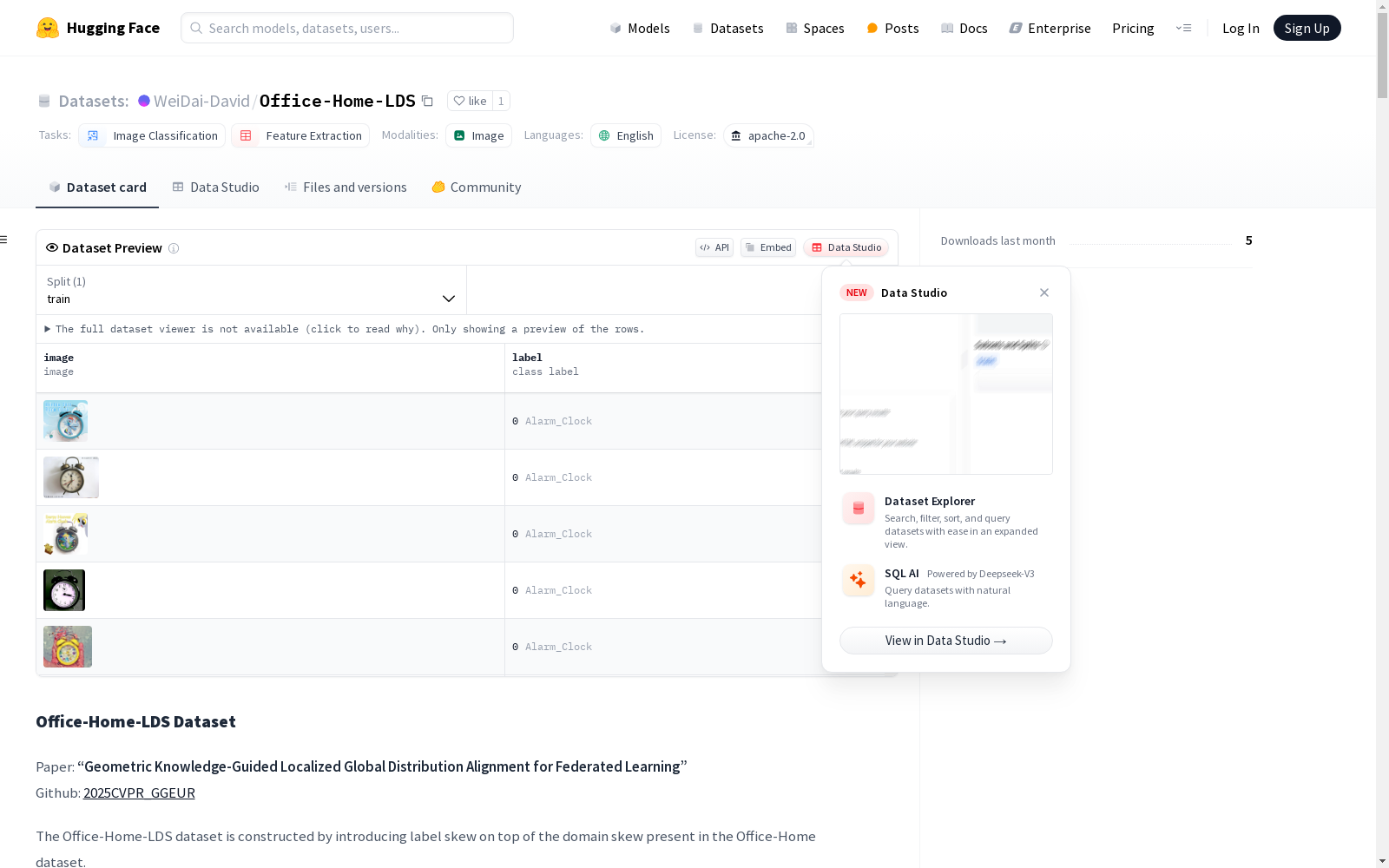Open Docs in navigation
1389x868 pixels.
[964, 28]
